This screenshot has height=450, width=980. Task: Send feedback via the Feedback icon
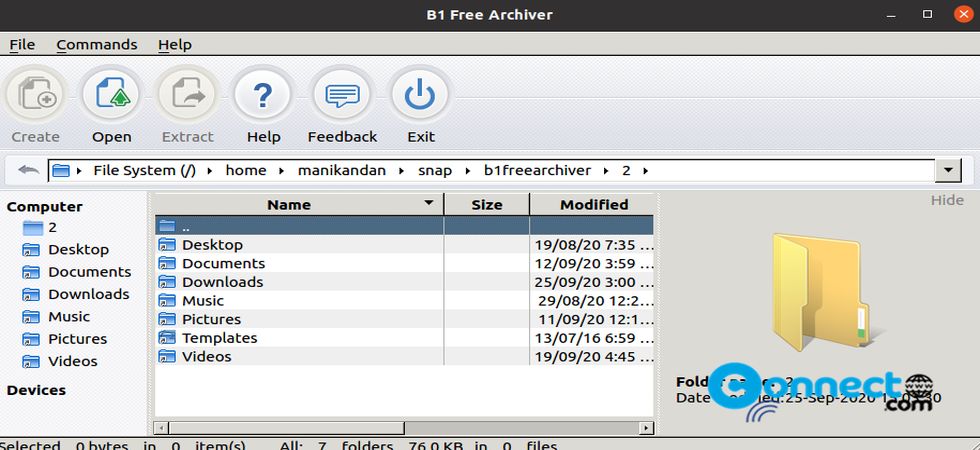click(x=342, y=96)
